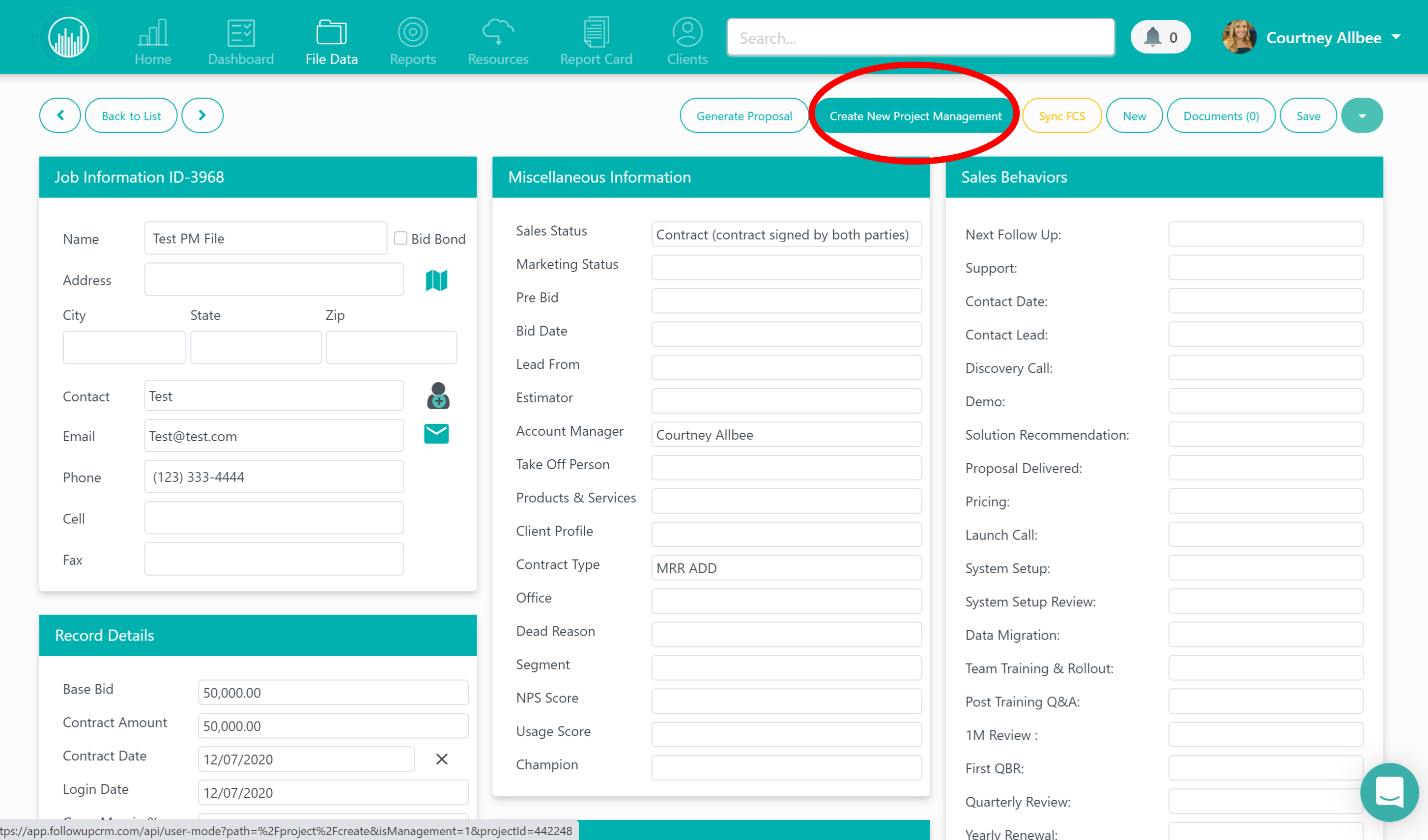Click Login Date field 12/07/2020
Image resolution: width=1428 pixels, height=840 pixels.
333,792
